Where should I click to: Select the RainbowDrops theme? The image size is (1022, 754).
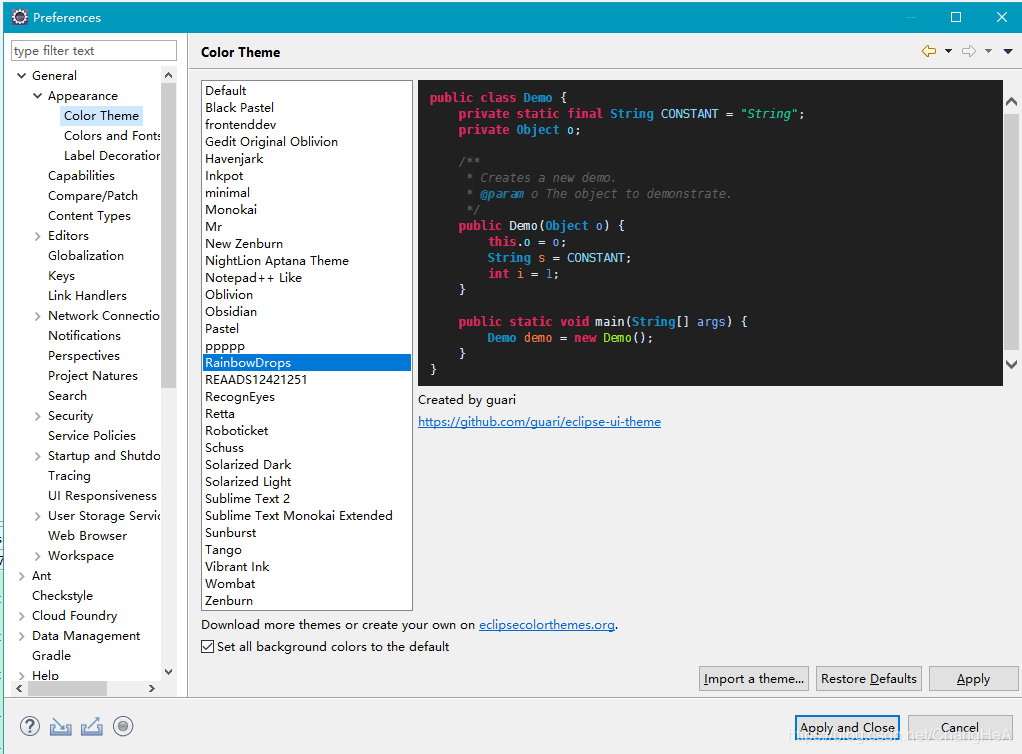[307, 362]
